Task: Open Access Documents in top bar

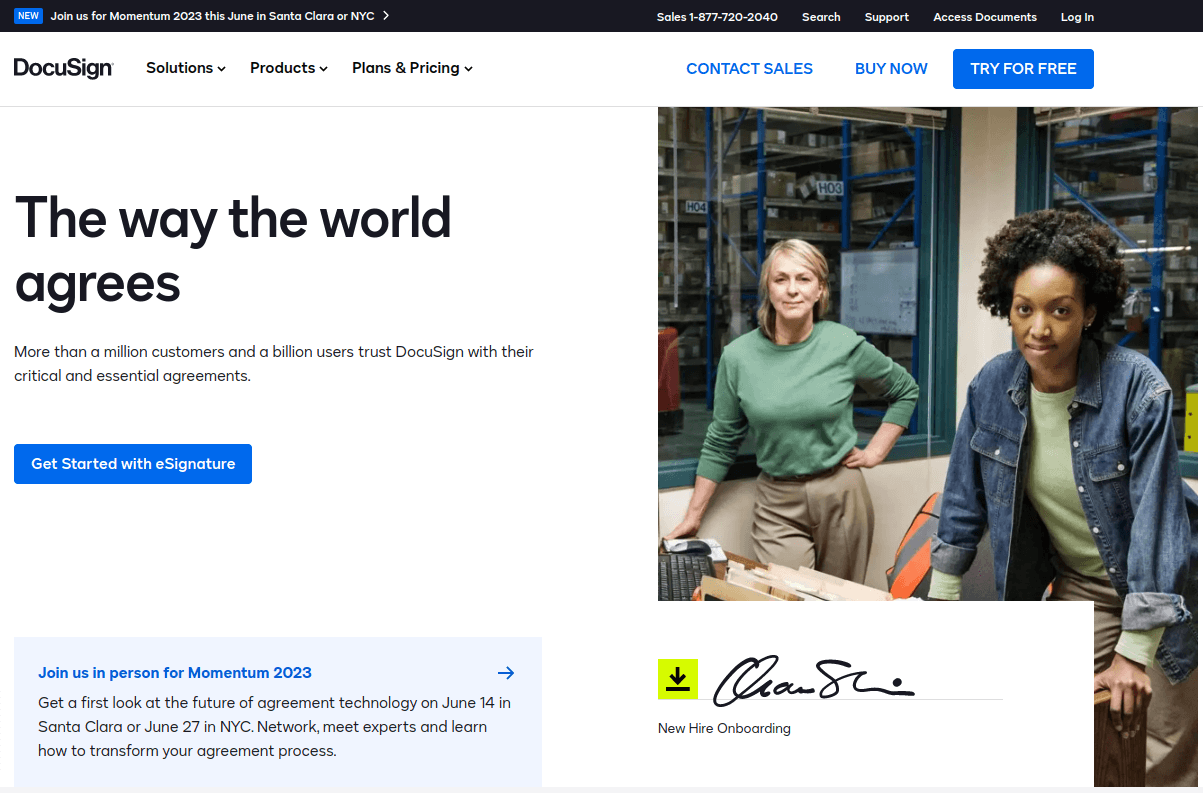Action: coord(985,17)
